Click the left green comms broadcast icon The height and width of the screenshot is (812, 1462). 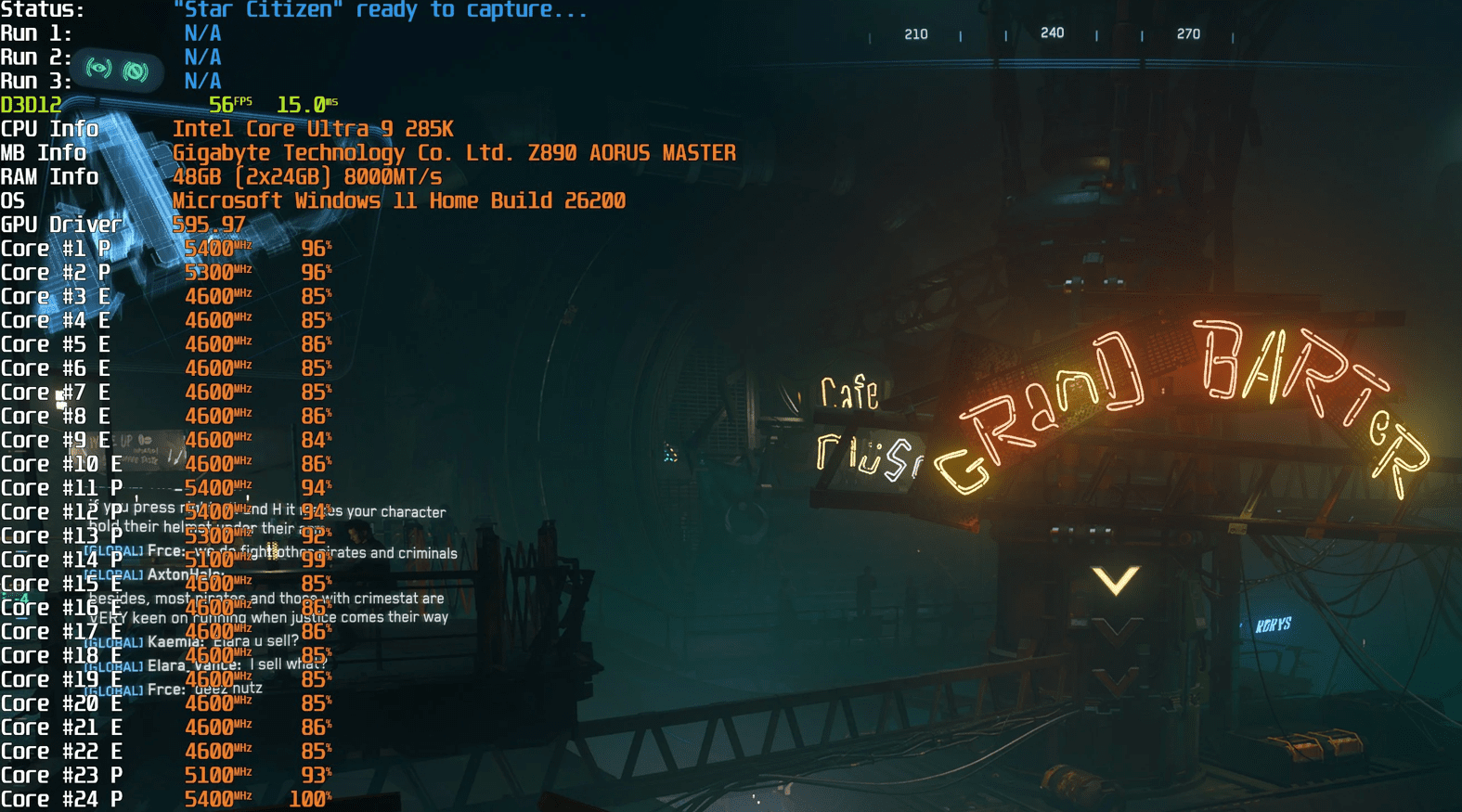click(x=98, y=69)
